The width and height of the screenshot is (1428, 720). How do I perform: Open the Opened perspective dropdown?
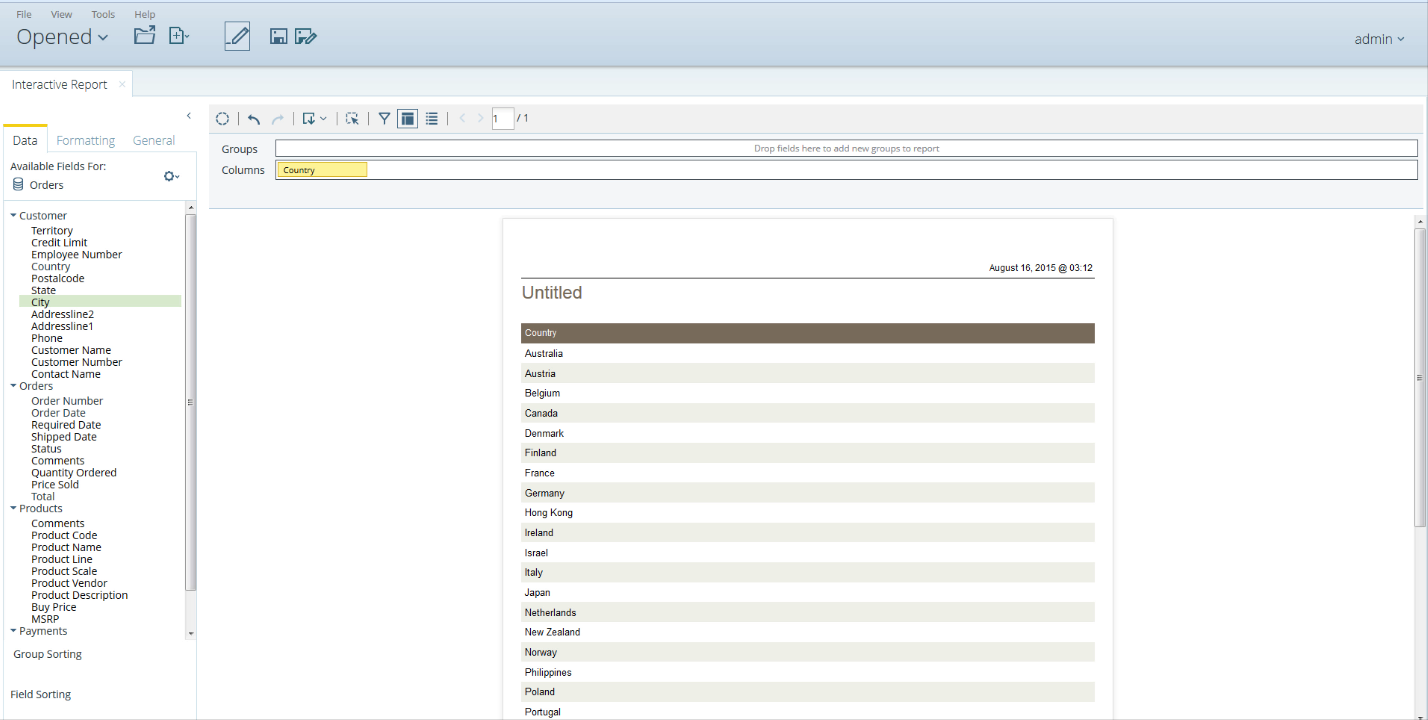point(62,37)
